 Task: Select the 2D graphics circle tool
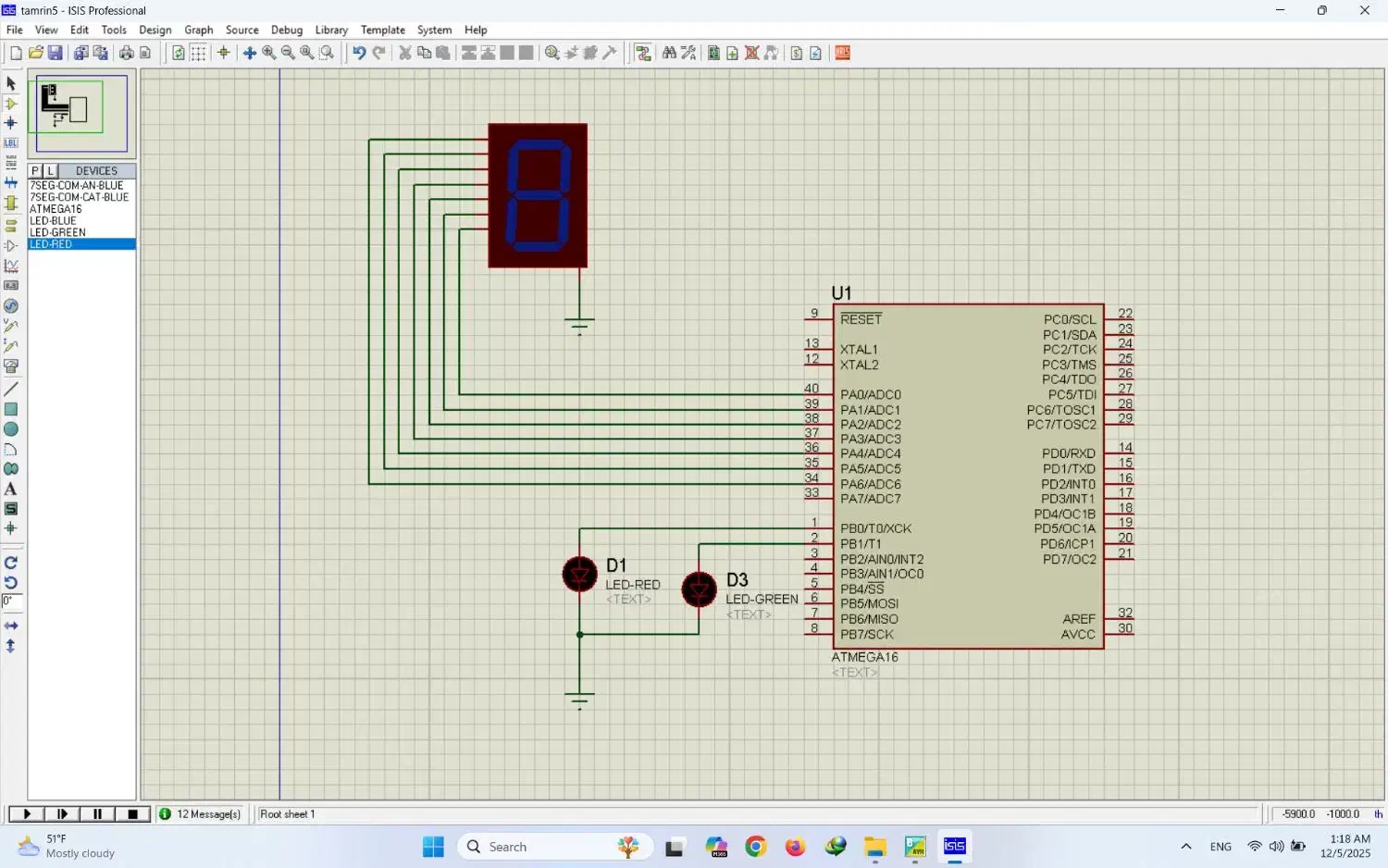pyautogui.click(x=11, y=429)
